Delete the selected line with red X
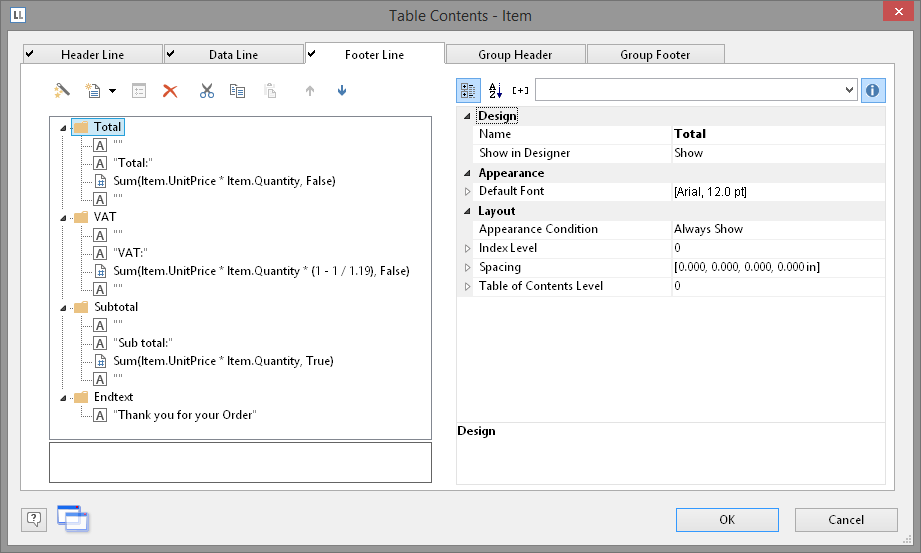921x553 pixels. (x=170, y=91)
